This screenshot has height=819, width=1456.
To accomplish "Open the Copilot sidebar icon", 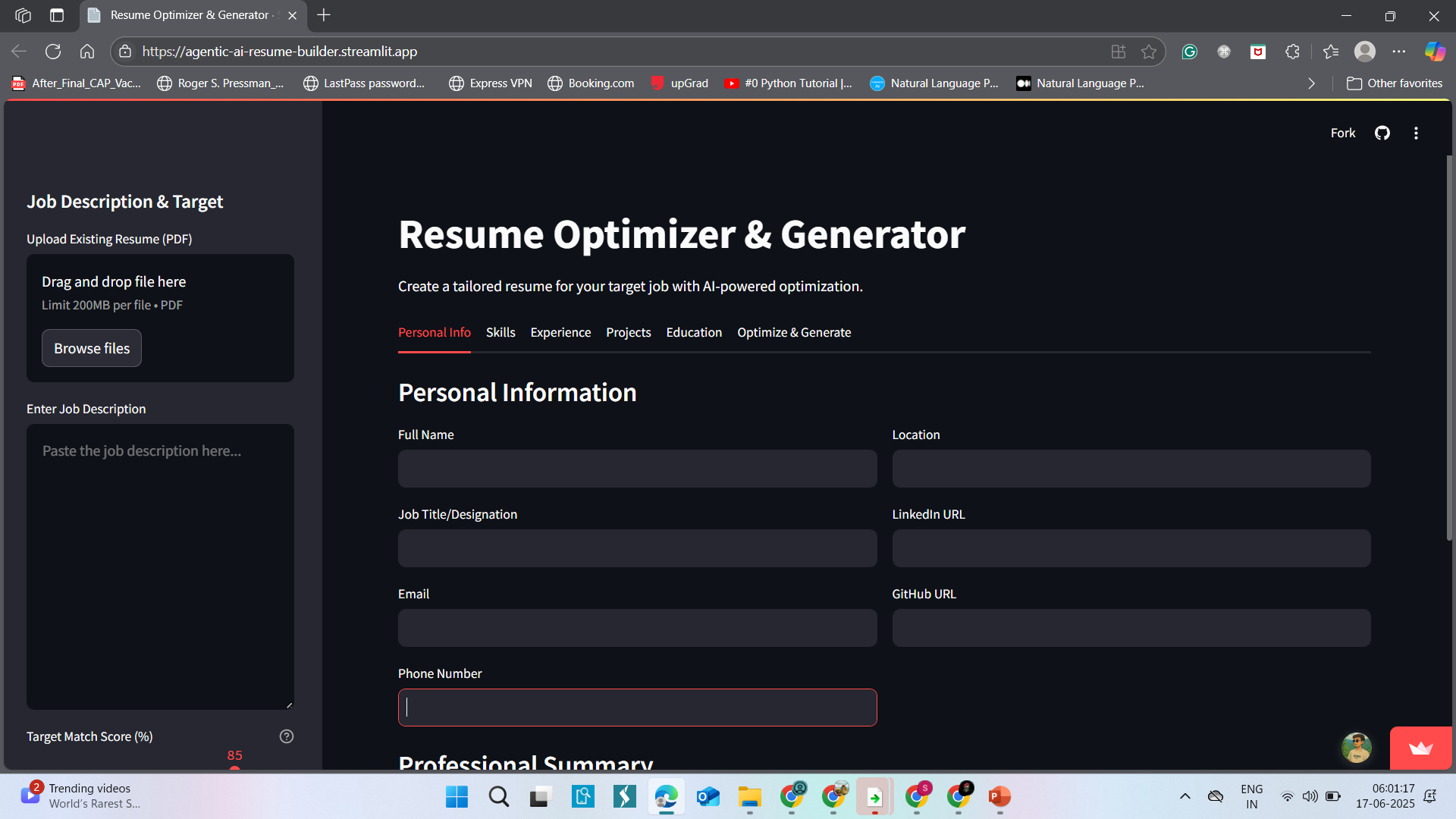I will point(1435,52).
